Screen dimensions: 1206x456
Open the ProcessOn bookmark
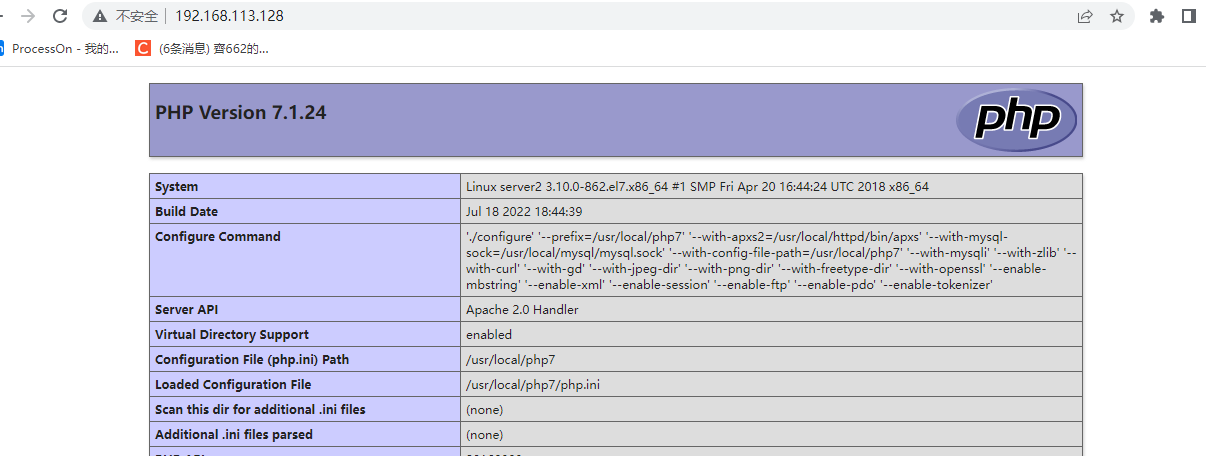click(59, 48)
